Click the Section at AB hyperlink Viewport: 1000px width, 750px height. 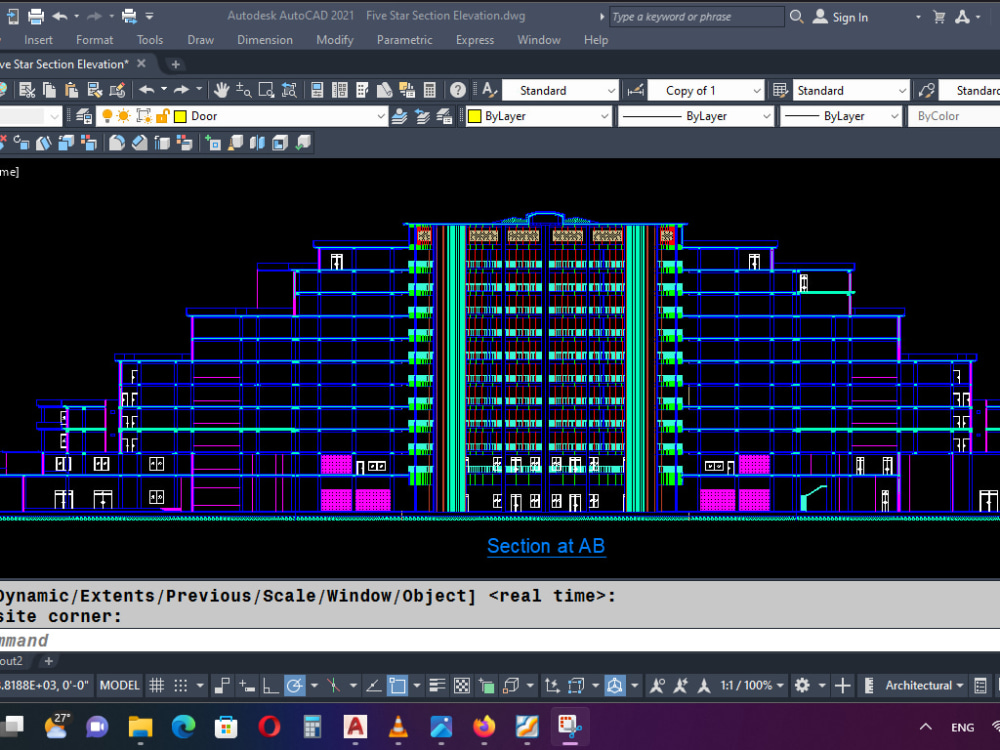pyautogui.click(x=546, y=546)
